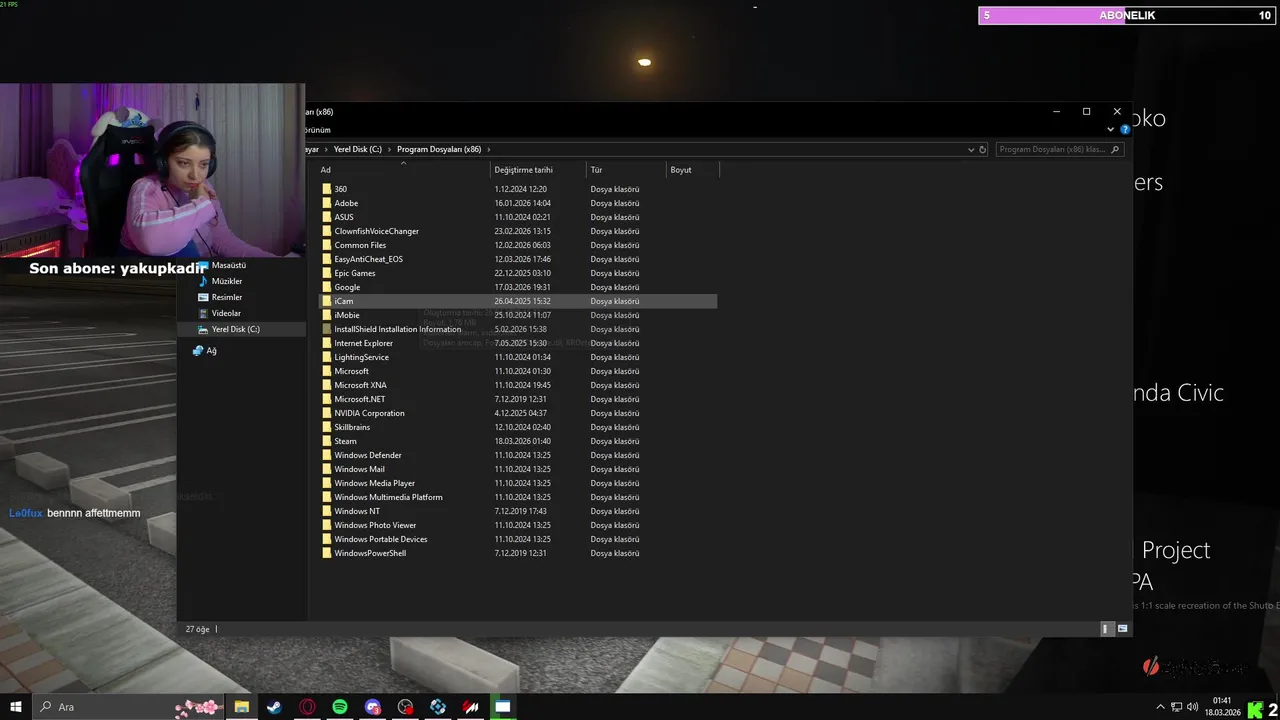Open the address bar history dropdown

point(970,149)
